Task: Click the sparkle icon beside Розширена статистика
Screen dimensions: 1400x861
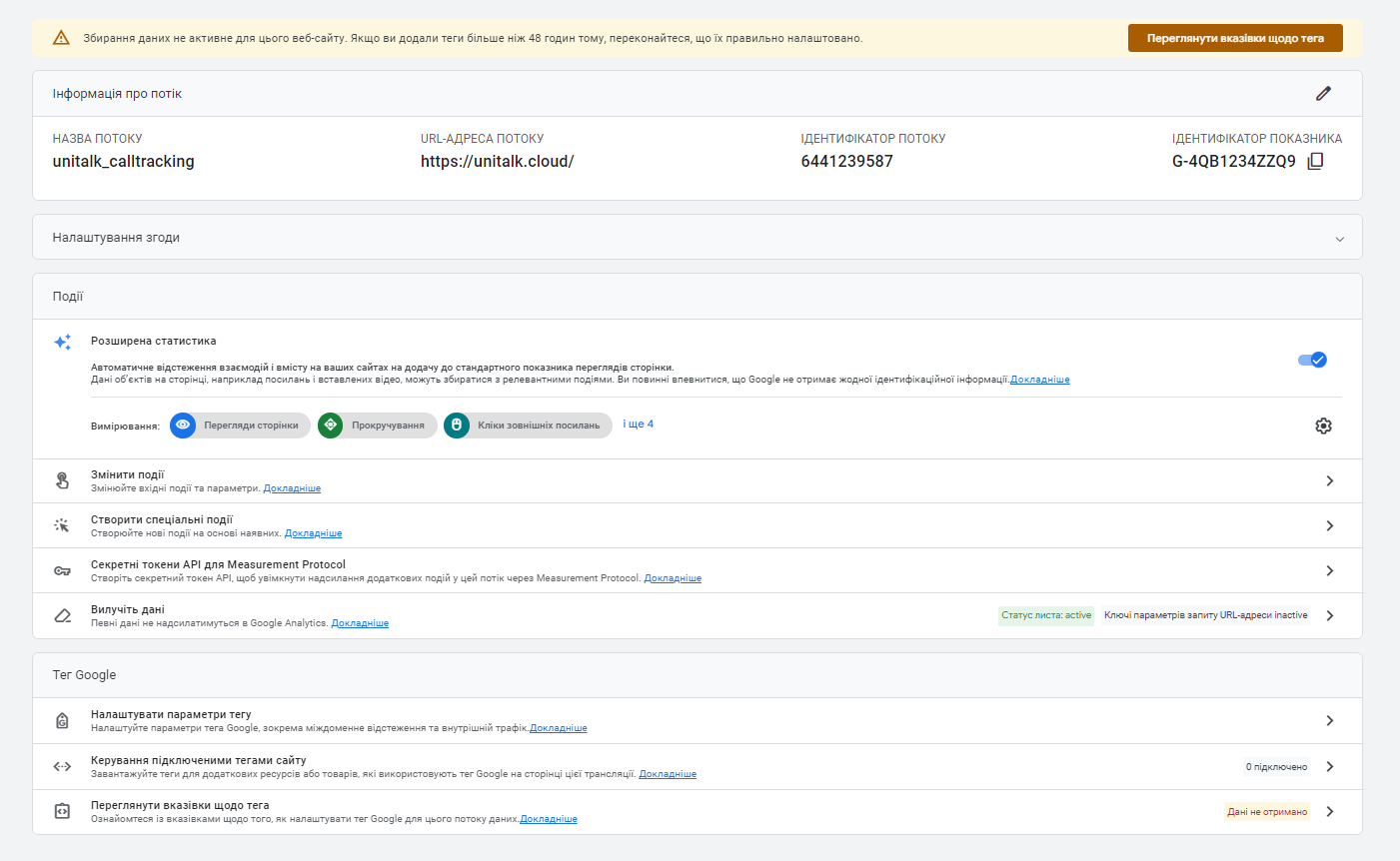Action: pos(62,343)
